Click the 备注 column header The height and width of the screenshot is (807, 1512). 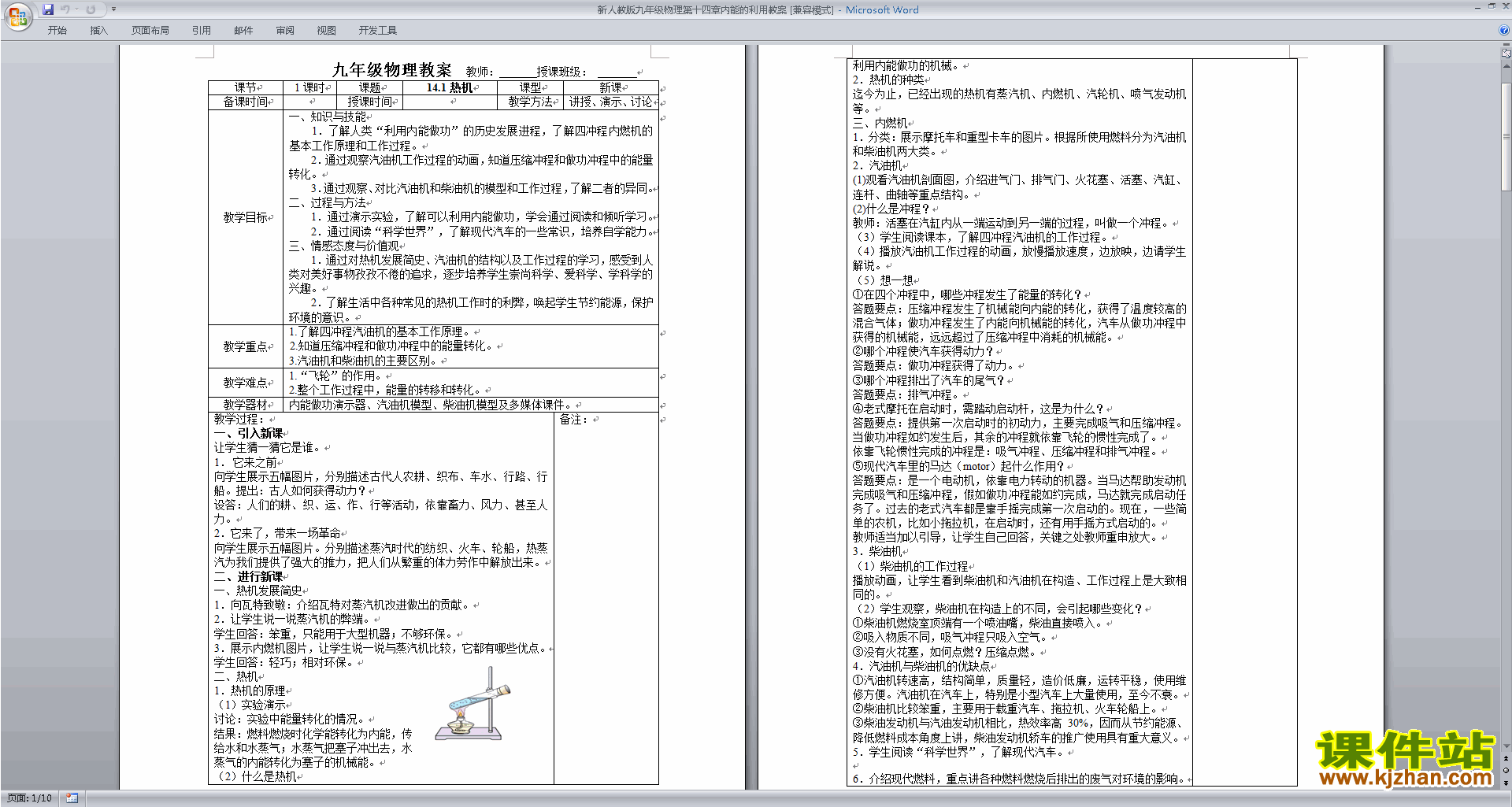573,420
